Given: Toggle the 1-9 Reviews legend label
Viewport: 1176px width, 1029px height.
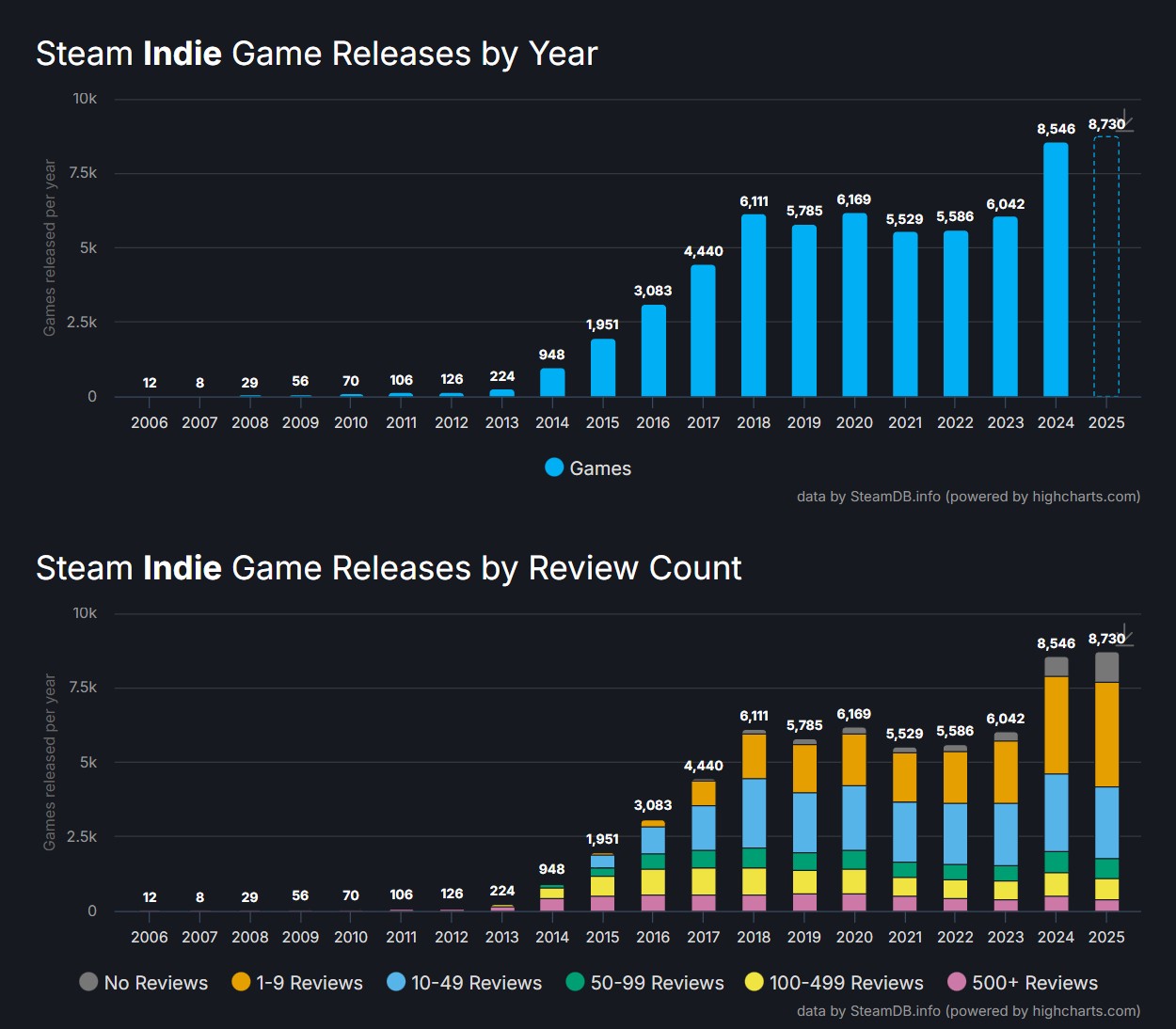Looking at the screenshot, I should [x=310, y=983].
